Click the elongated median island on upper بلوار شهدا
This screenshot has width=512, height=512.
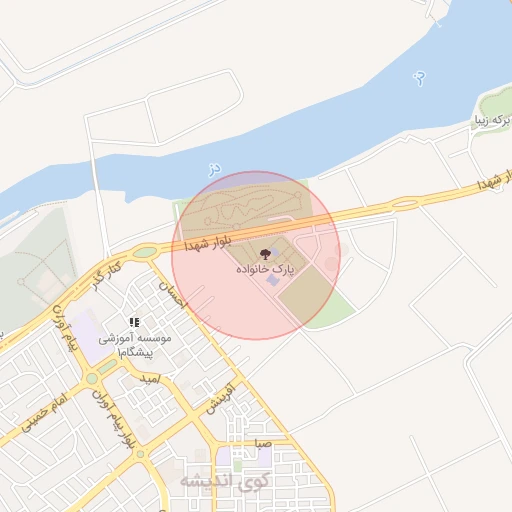tap(405, 203)
